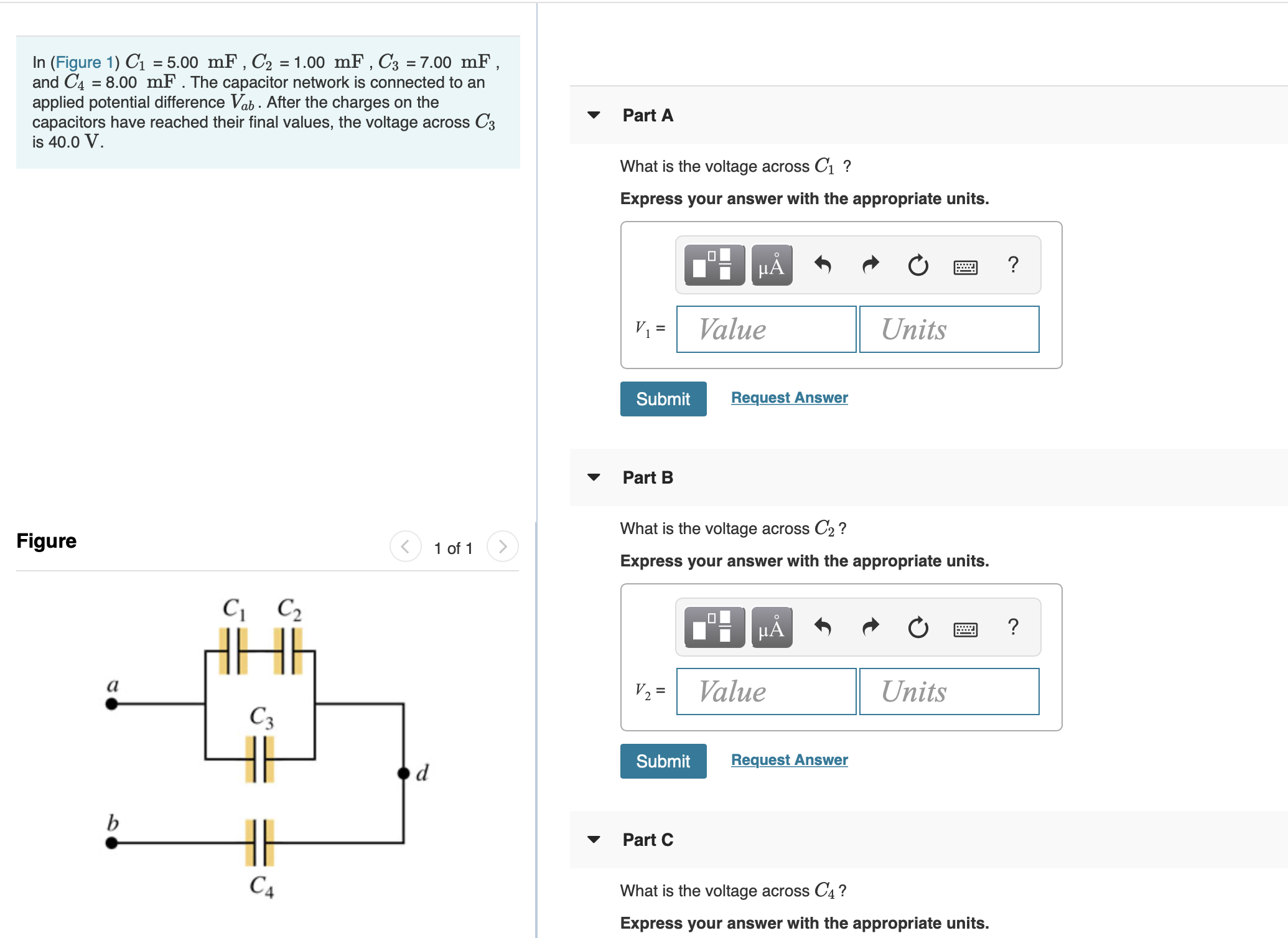
Task: Click Request Answer under Part B
Action: (x=788, y=760)
